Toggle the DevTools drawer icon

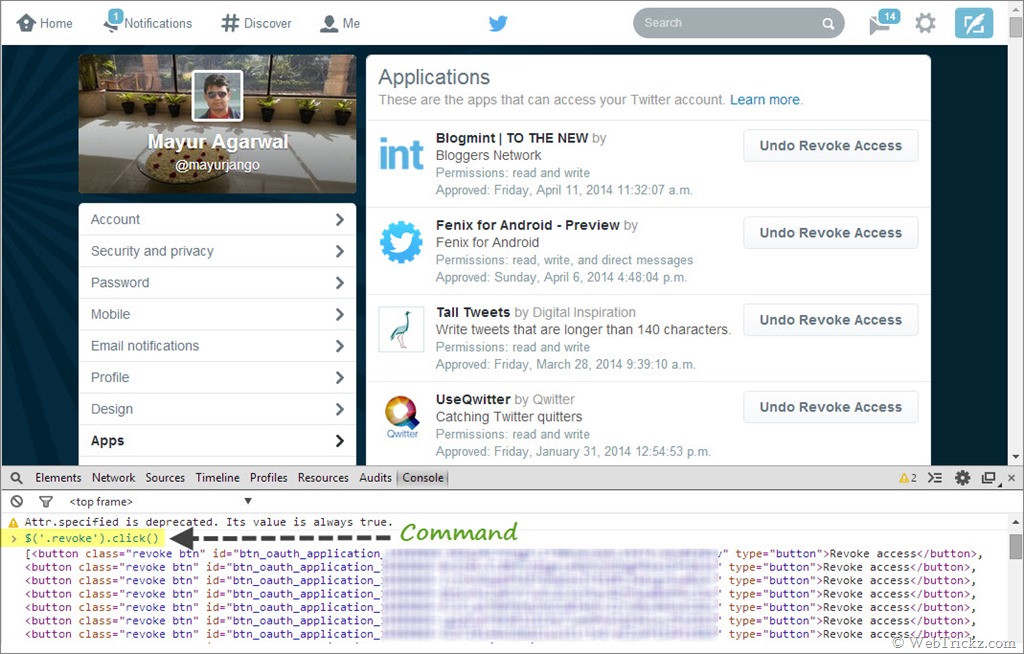pos(935,478)
